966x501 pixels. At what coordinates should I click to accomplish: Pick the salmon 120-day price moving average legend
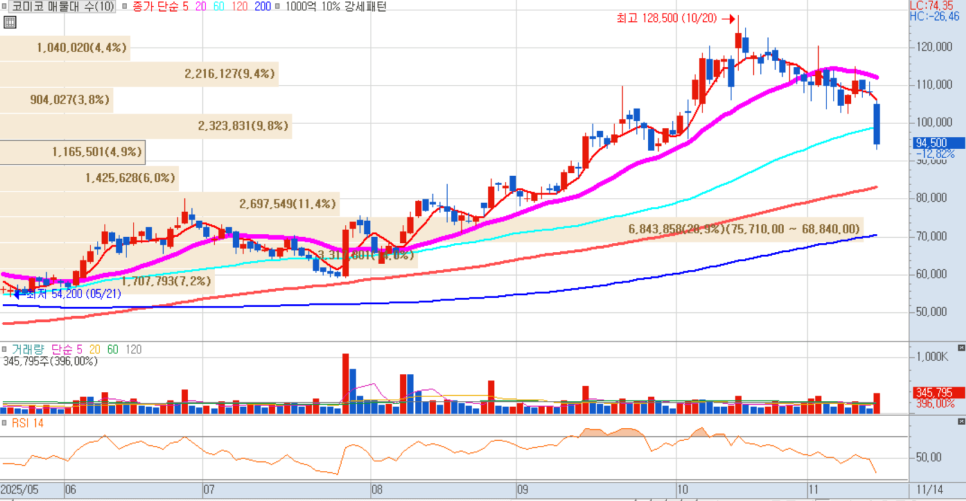point(240,7)
